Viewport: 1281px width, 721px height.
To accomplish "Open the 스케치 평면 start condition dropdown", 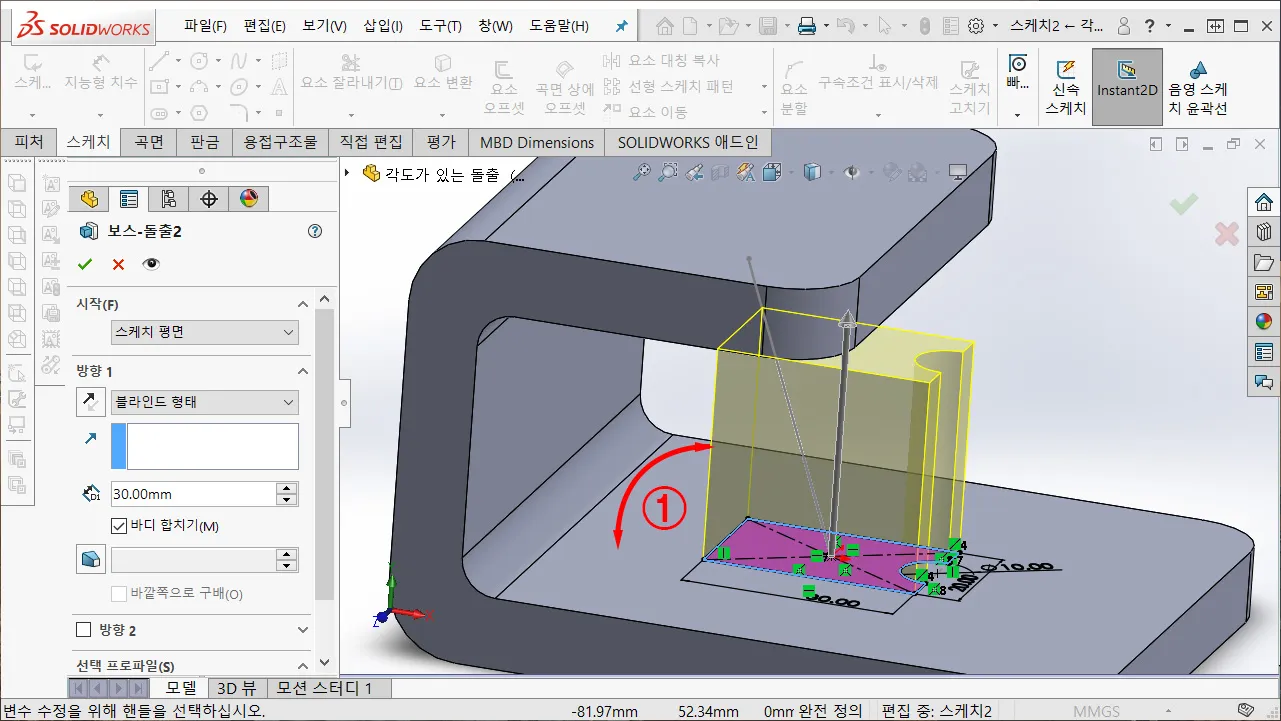I will coord(204,332).
